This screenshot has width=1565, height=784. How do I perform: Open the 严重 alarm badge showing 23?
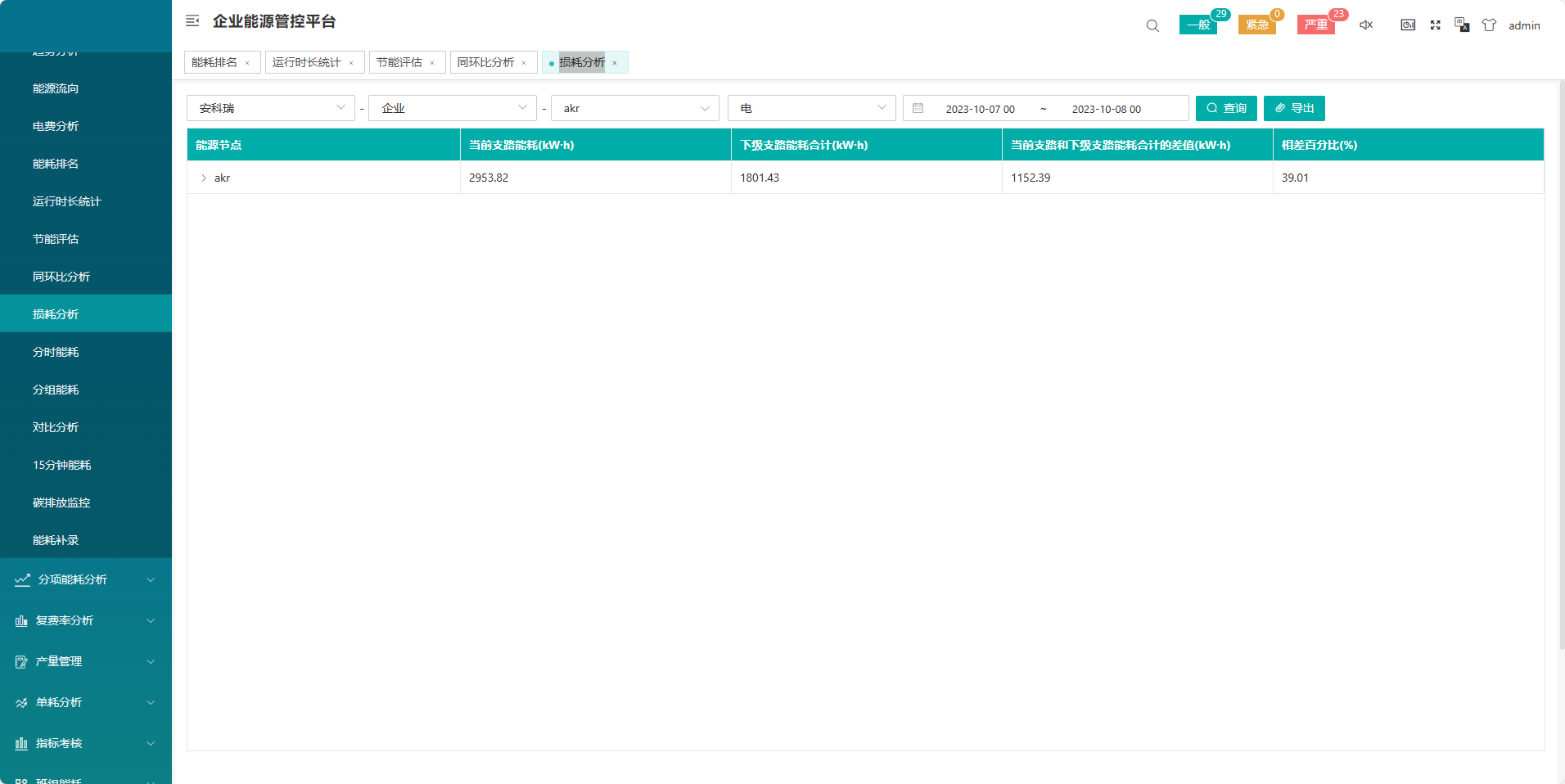click(1316, 25)
